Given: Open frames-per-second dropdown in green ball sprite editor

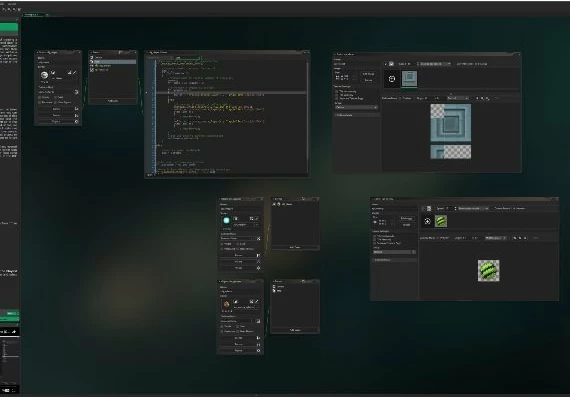Looking at the screenshot, I should [x=474, y=209].
